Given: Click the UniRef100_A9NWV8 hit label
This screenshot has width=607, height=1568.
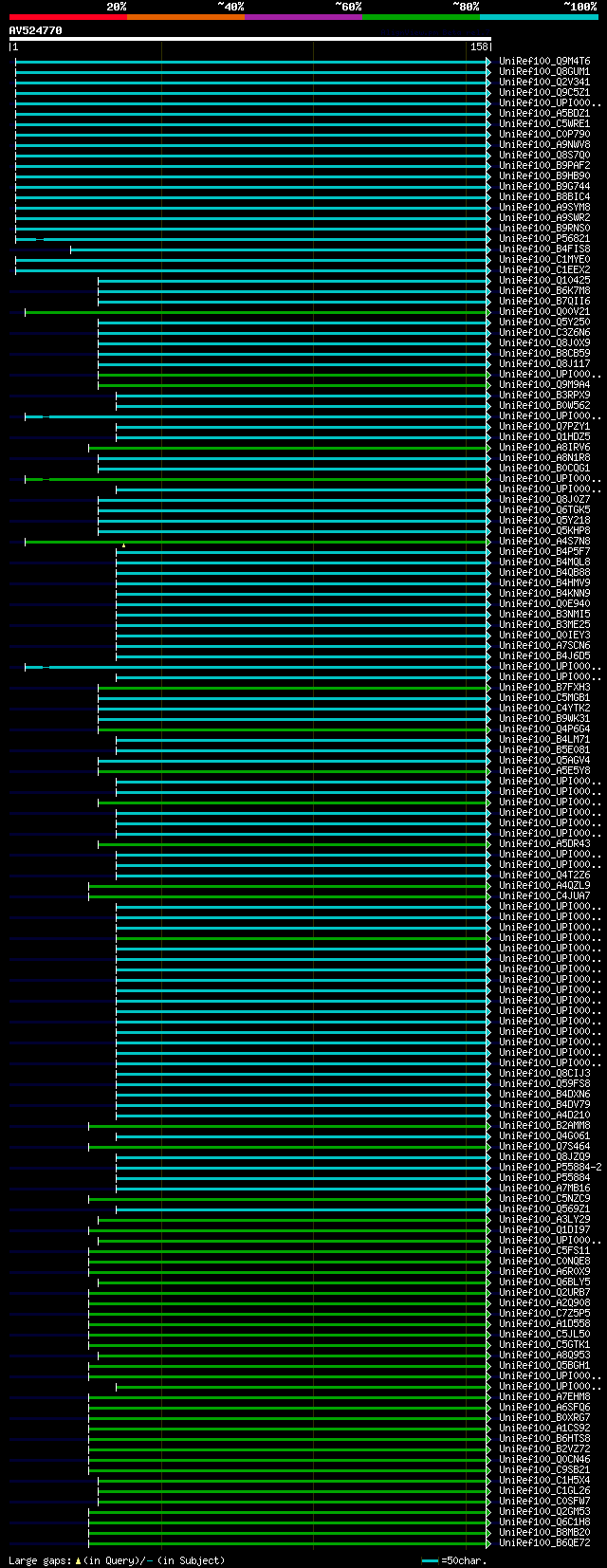Looking at the screenshot, I should coord(544,144).
